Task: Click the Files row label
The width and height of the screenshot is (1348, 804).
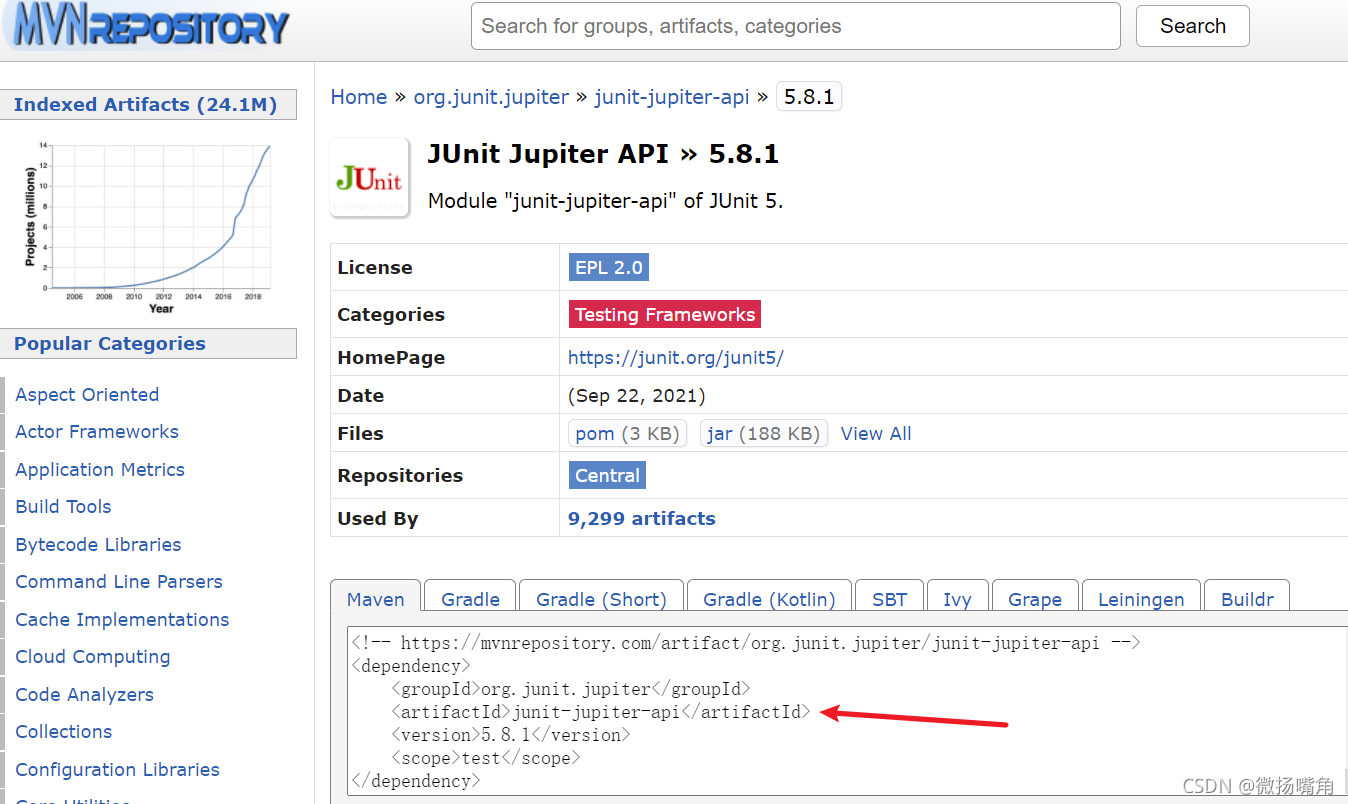Action: 361,433
